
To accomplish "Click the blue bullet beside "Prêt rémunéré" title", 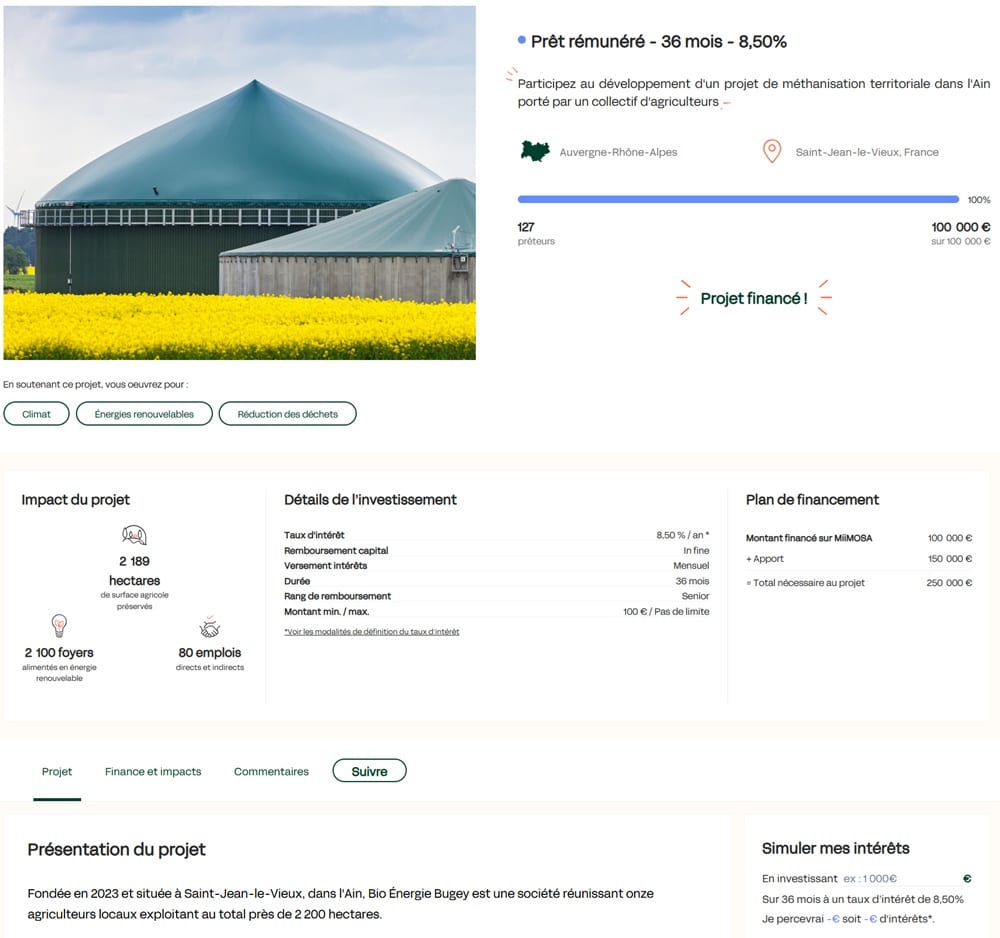I will pyautogui.click(x=519, y=40).
